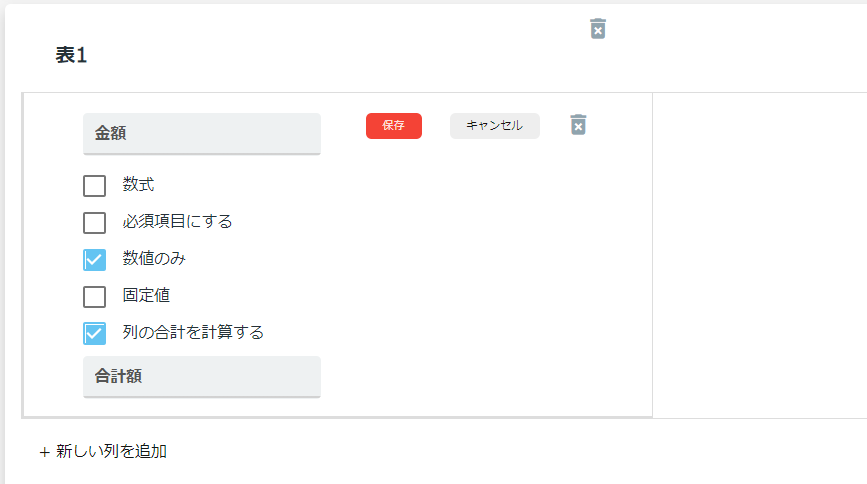
Task: Enable the 必須項目にする checkbox
Action: pos(95,223)
